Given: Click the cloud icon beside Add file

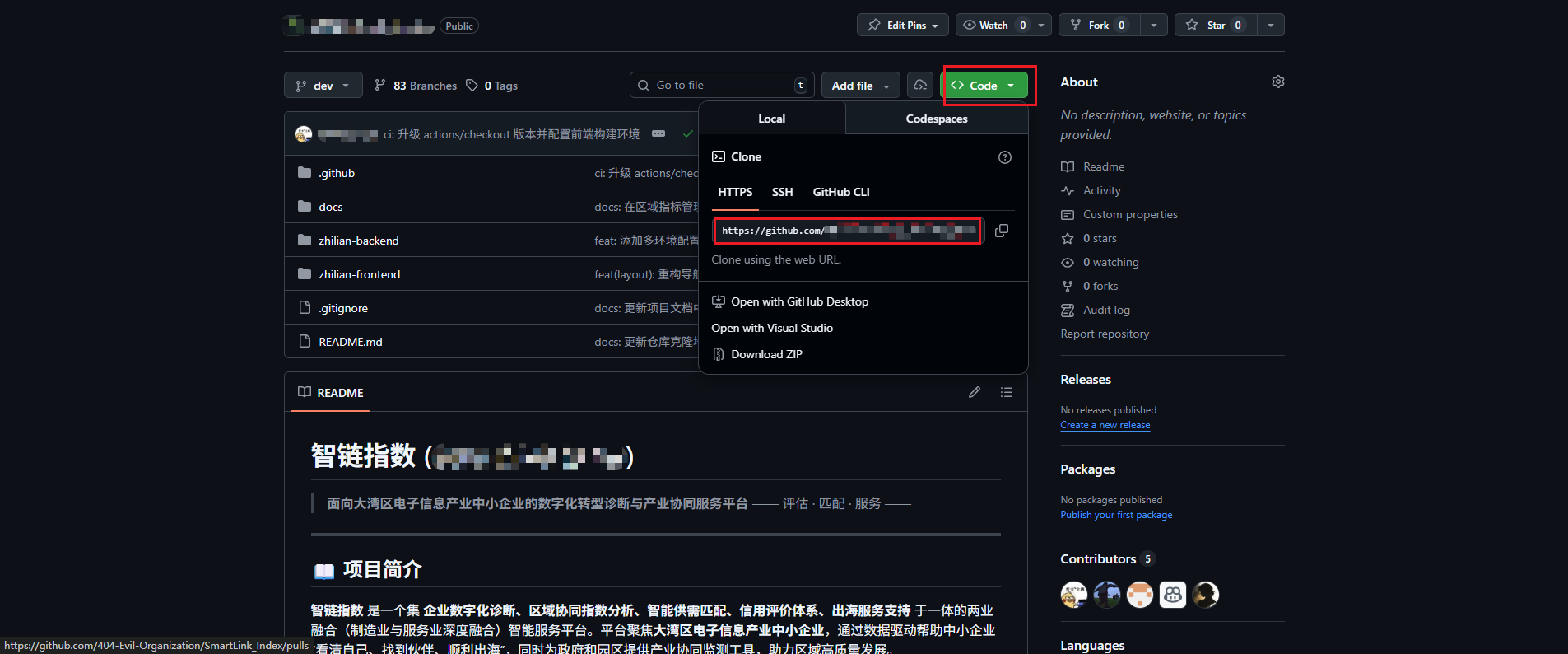Looking at the screenshot, I should tap(920, 85).
